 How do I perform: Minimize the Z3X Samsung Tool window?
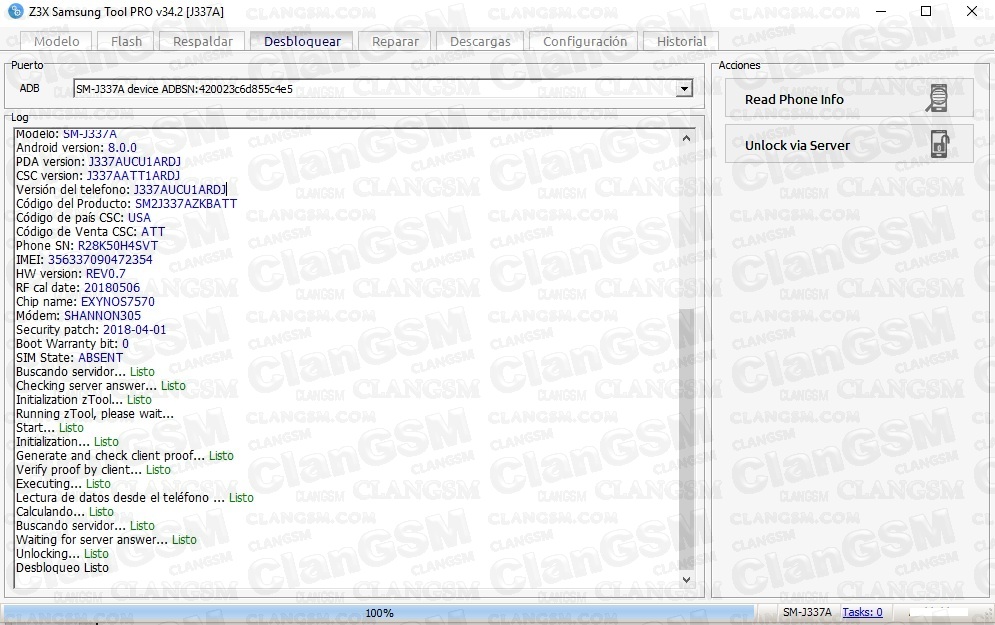[881, 11]
